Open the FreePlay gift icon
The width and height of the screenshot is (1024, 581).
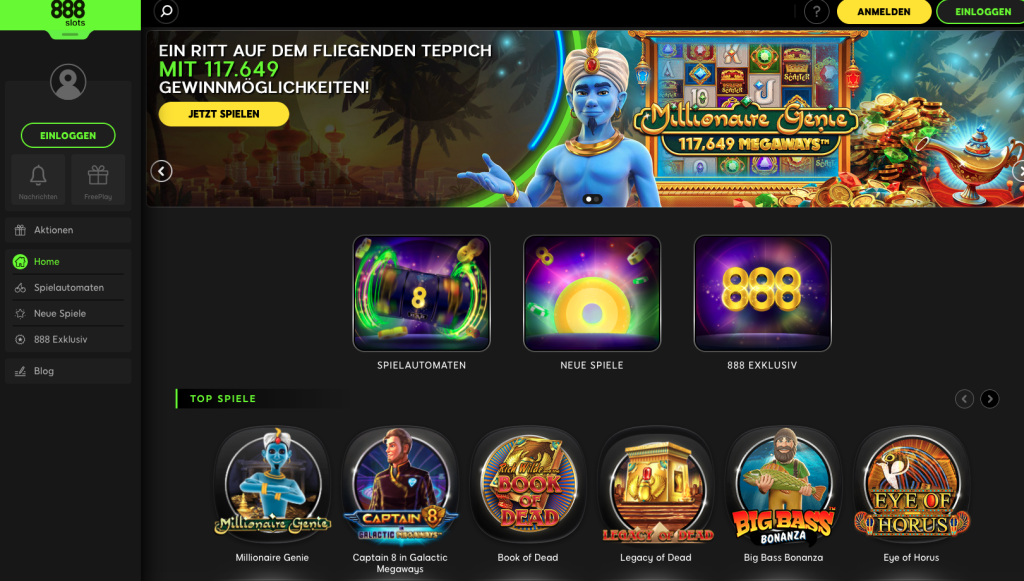(98, 180)
